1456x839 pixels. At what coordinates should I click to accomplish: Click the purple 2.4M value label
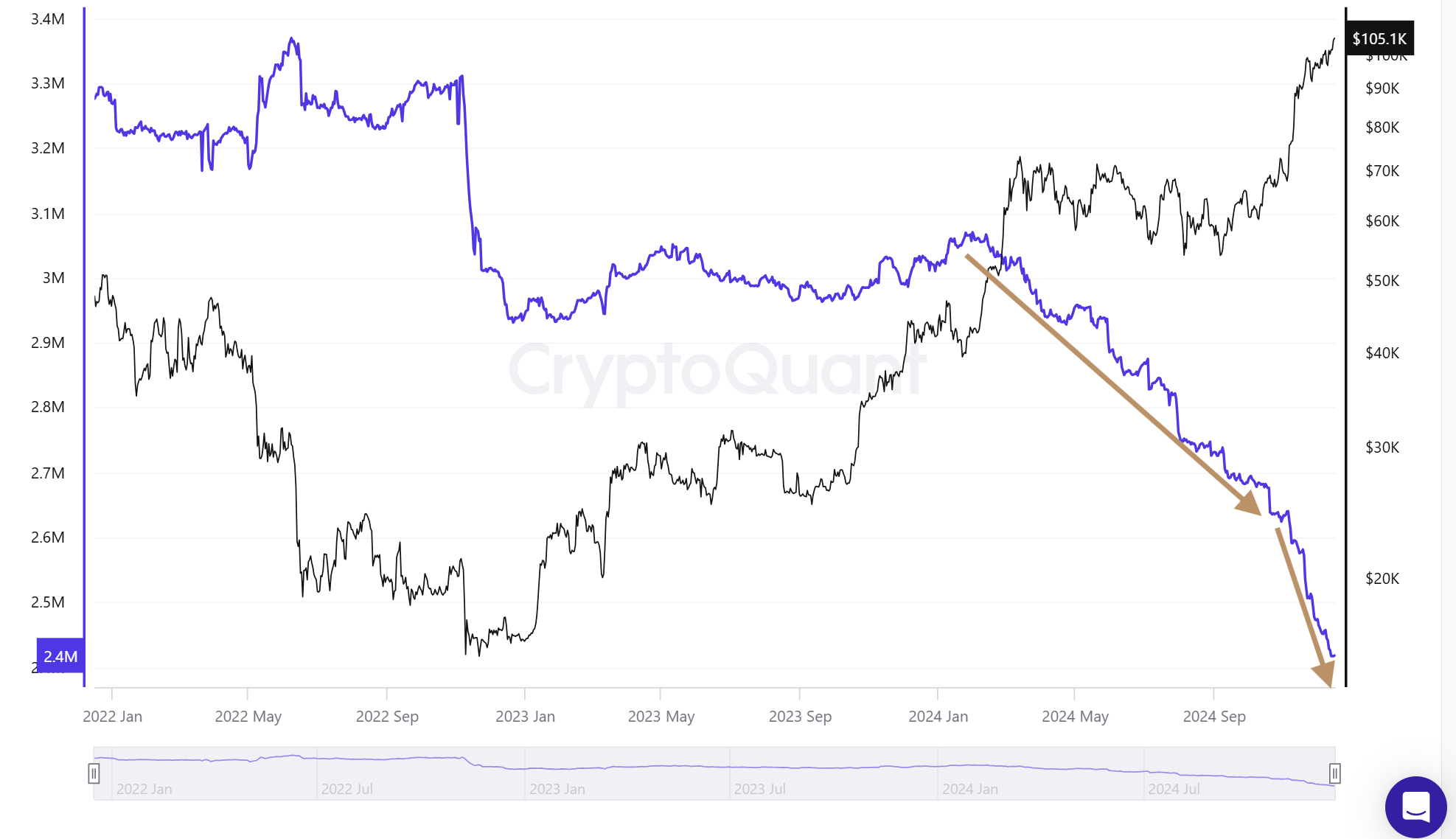coord(60,656)
